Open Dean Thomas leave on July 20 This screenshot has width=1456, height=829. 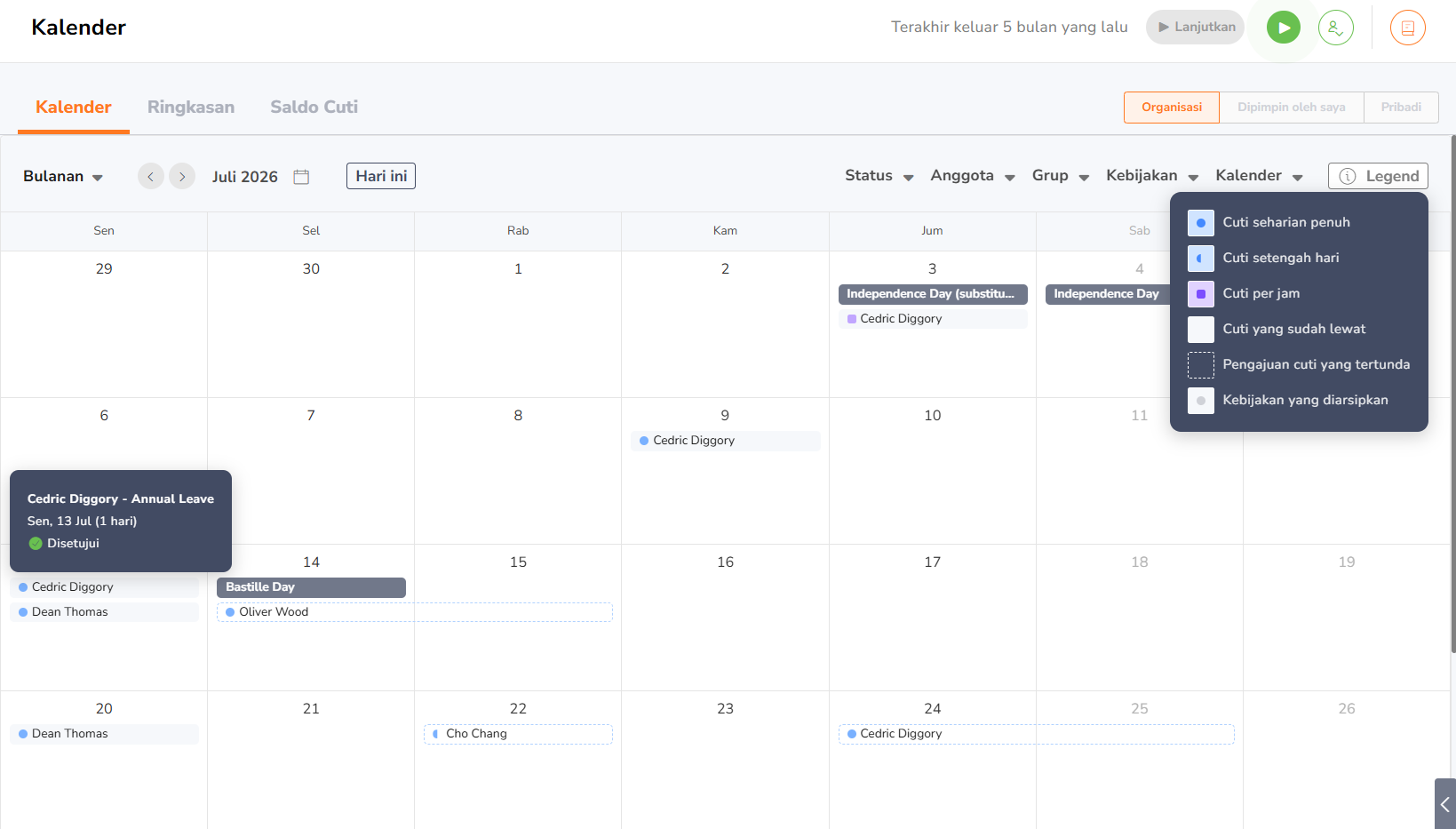(104, 734)
